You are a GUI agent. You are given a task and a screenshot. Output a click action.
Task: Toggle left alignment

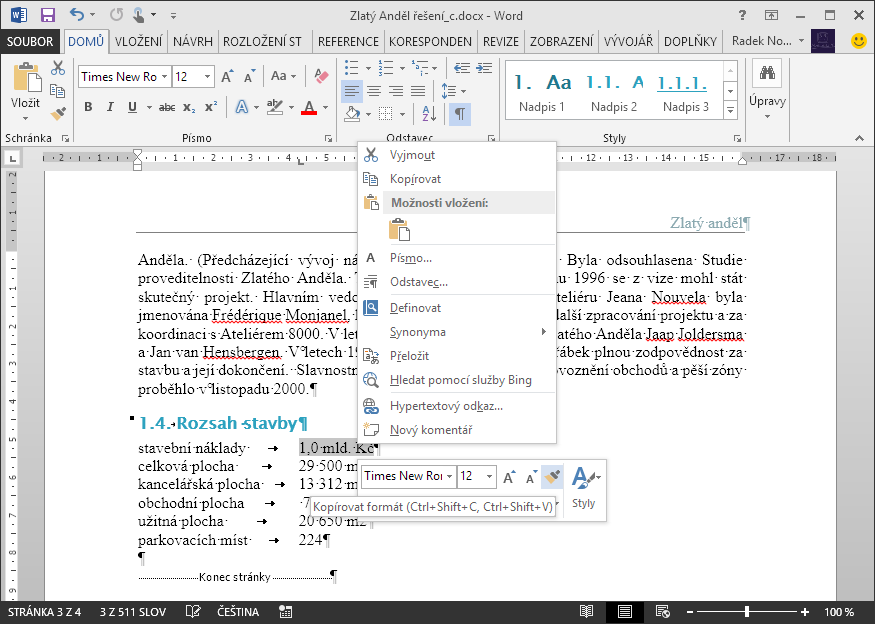352,91
